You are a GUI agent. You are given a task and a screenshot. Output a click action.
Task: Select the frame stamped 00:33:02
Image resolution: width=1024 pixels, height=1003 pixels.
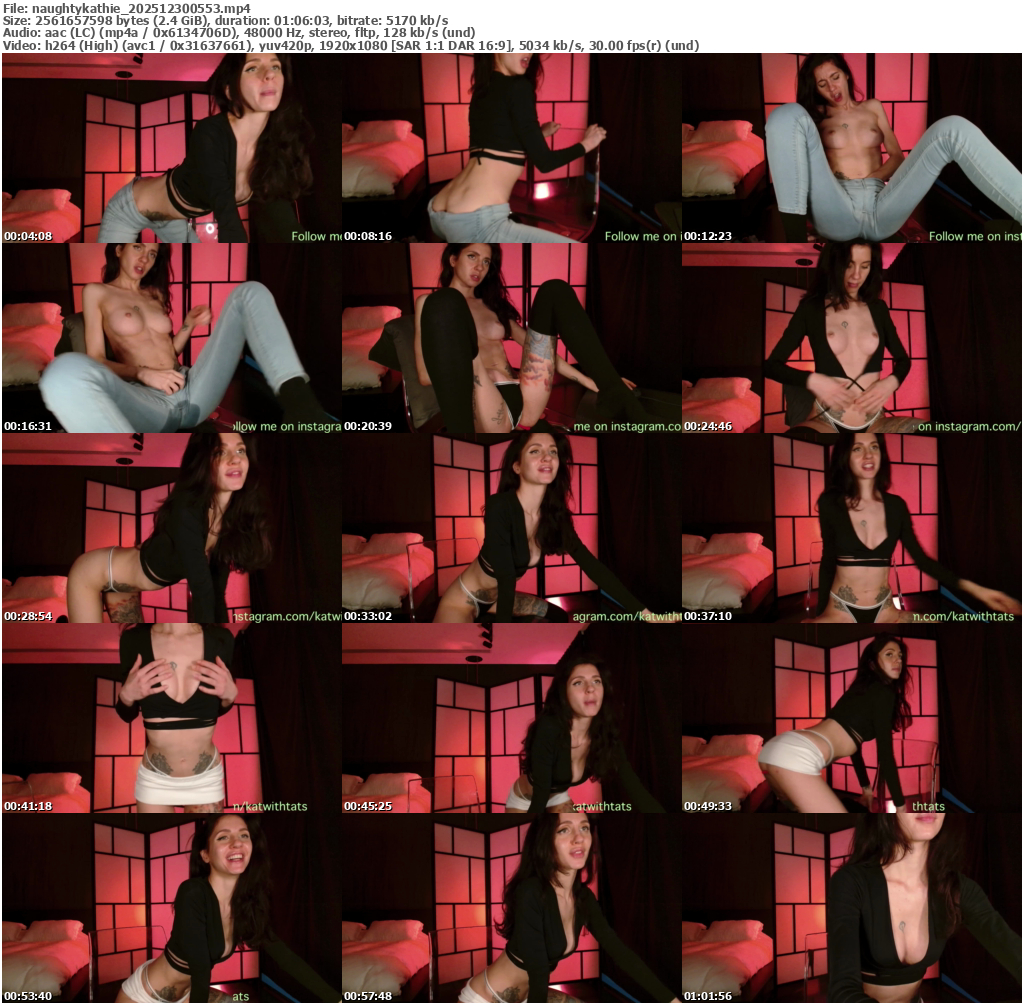(511, 528)
